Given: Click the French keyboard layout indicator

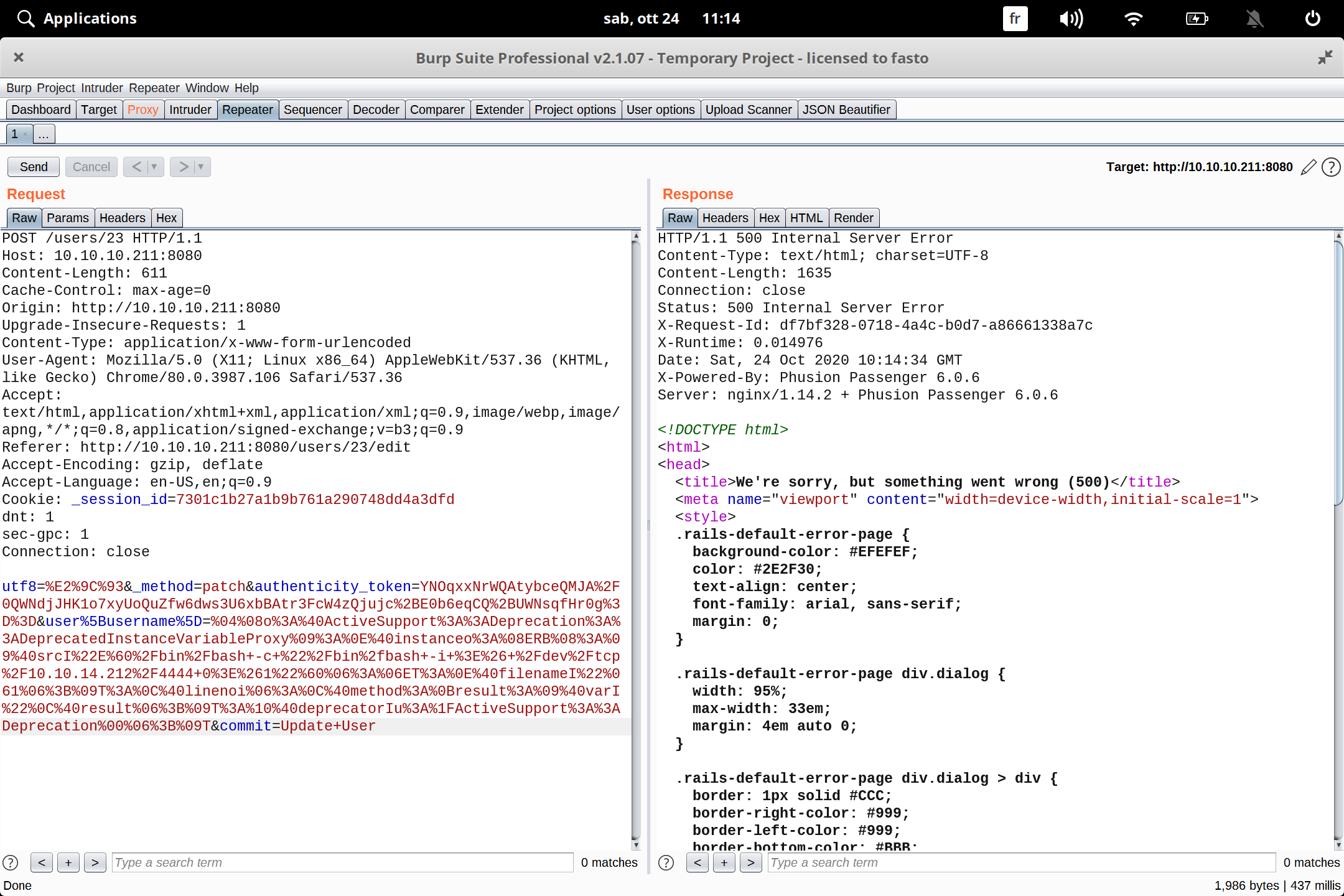Looking at the screenshot, I should point(1015,19).
